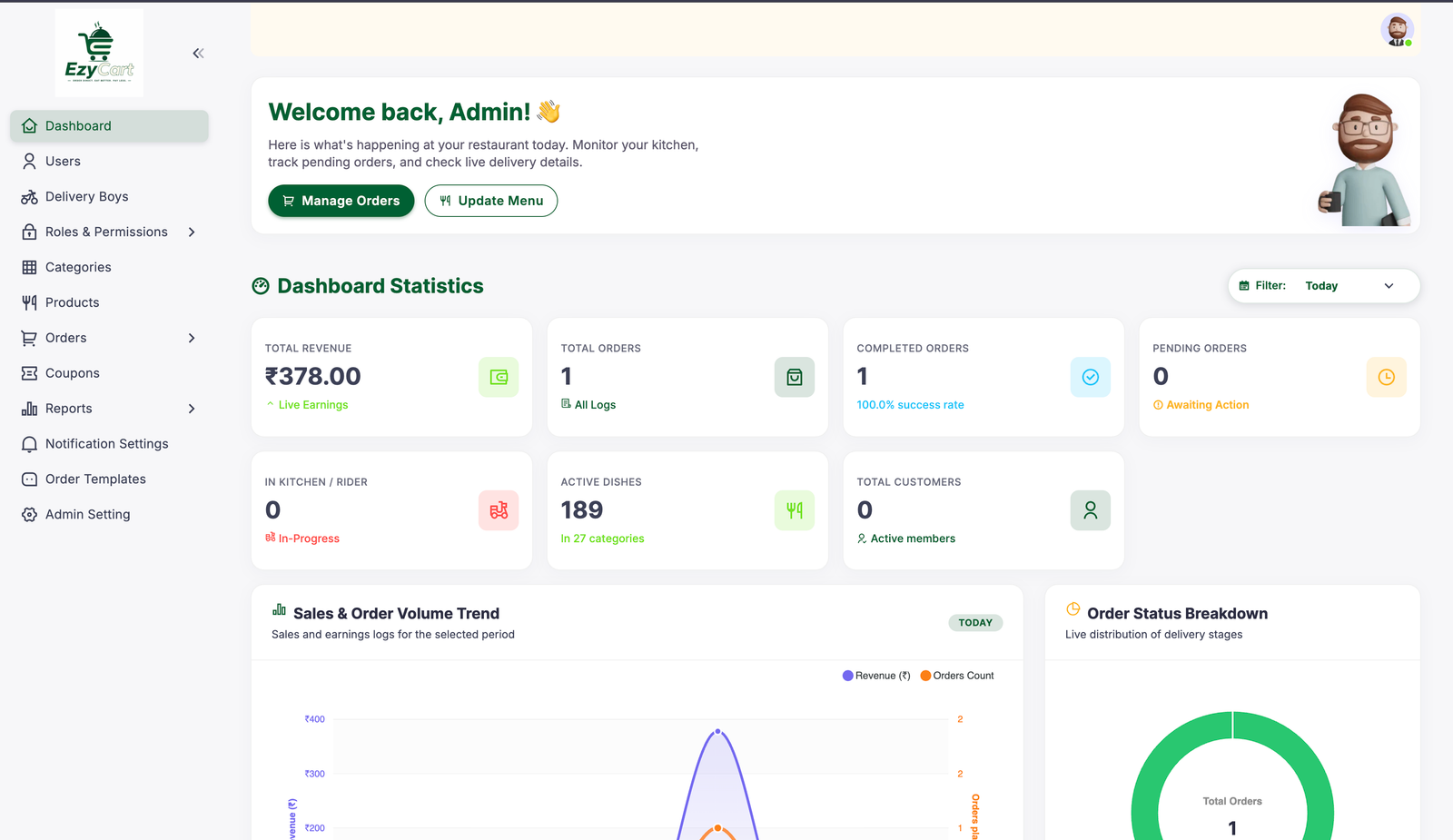1453x840 pixels.
Task: Open Admin Setting menu item
Action: pyautogui.click(x=110, y=515)
